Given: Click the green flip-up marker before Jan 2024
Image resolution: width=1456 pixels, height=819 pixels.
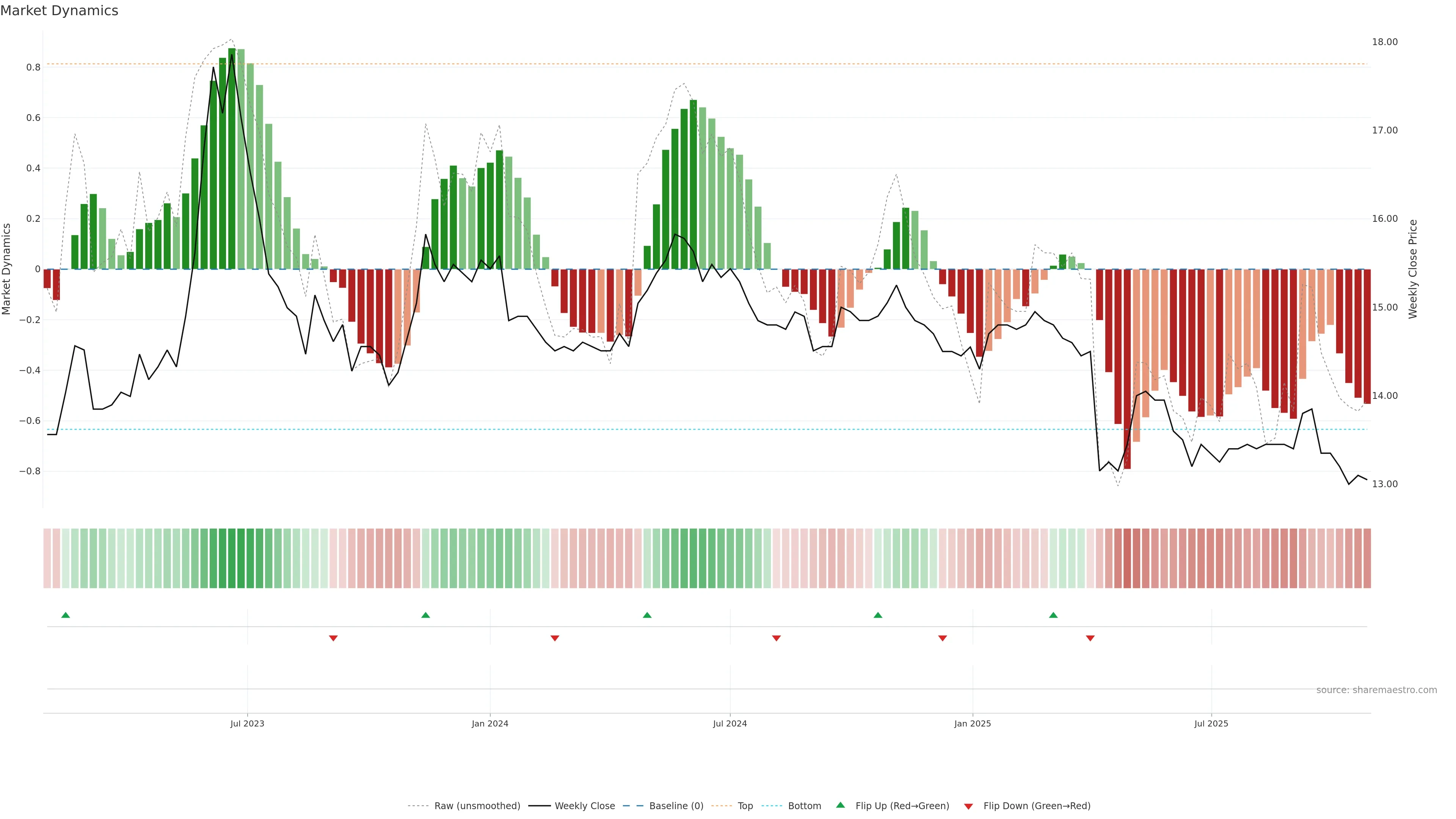Looking at the screenshot, I should click(x=425, y=615).
